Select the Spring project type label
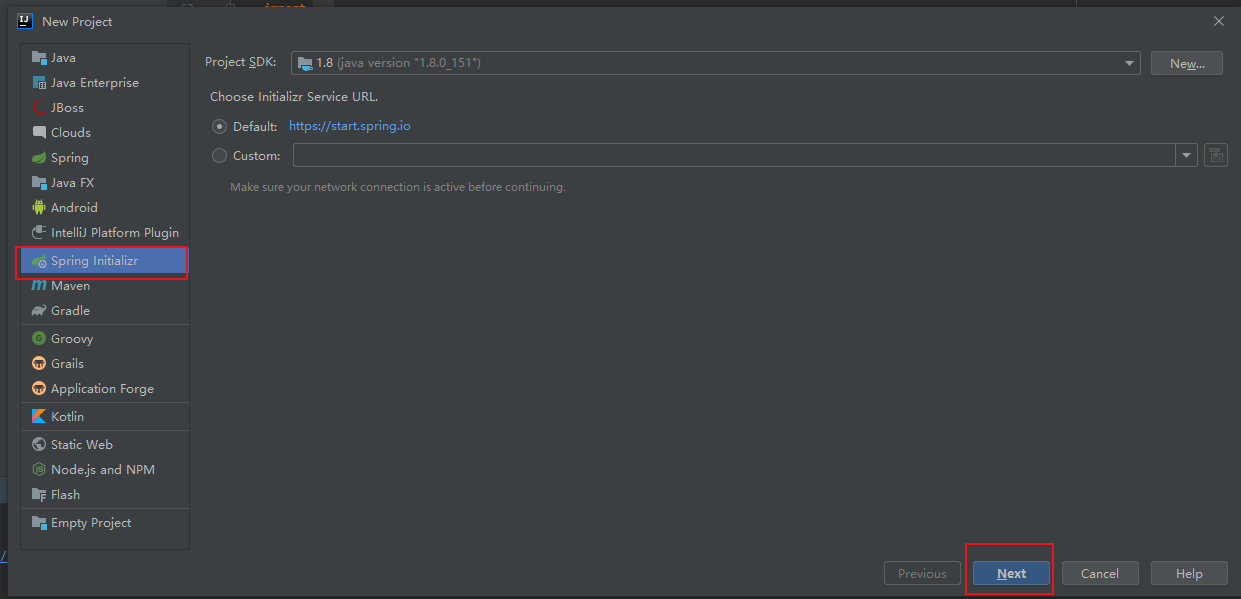Screen dimensions: 1241x599 pos(70,158)
